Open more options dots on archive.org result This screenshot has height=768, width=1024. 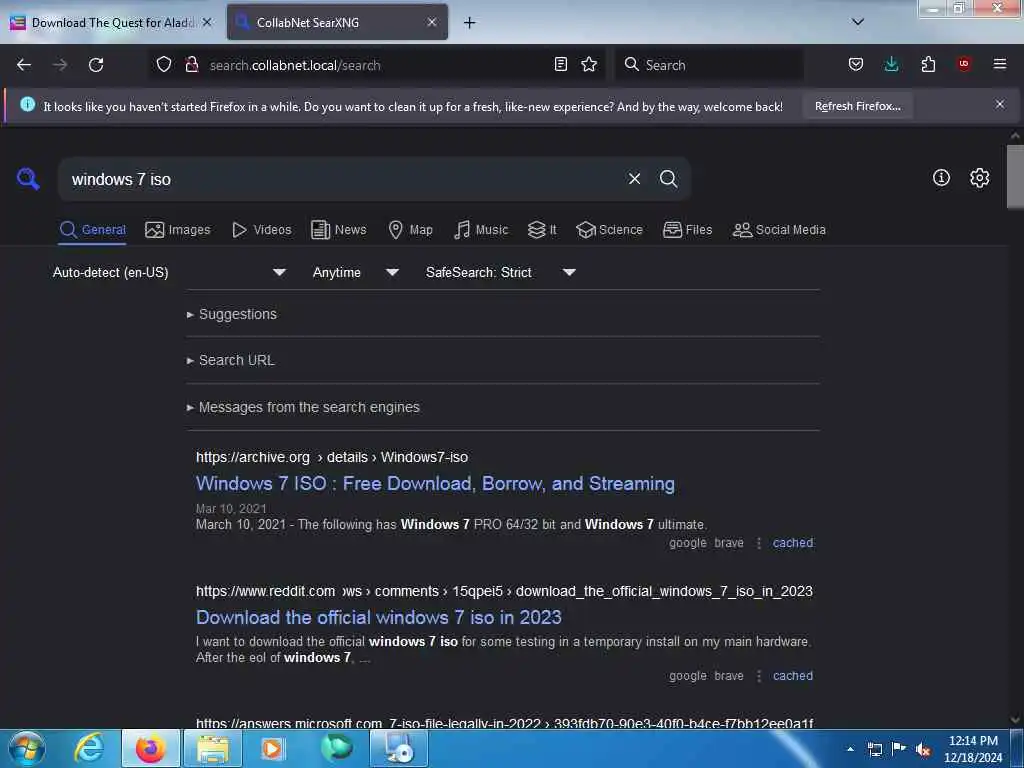coord(759,543)
